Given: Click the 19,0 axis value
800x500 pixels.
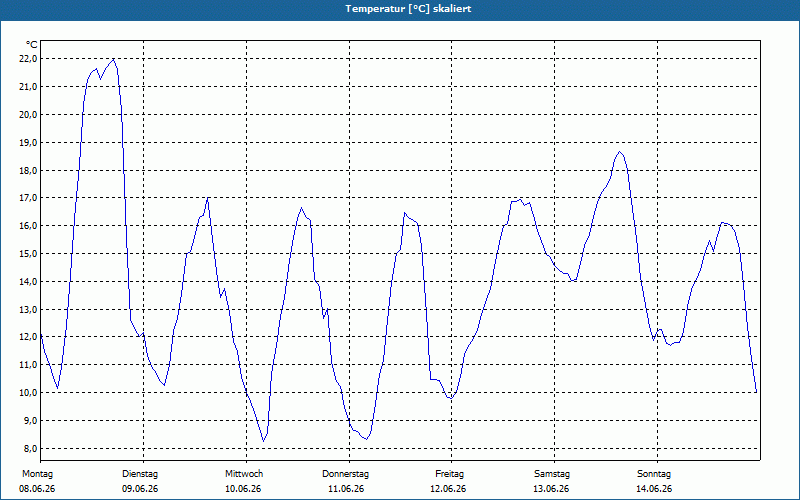Looking at the screenshot, I should coord(28,142).
